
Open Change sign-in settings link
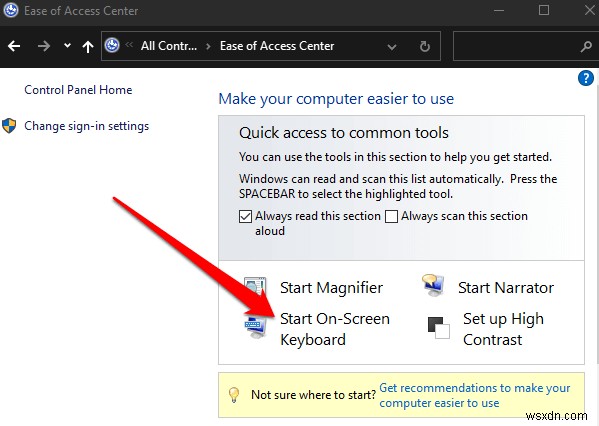(x=86, y=126)
